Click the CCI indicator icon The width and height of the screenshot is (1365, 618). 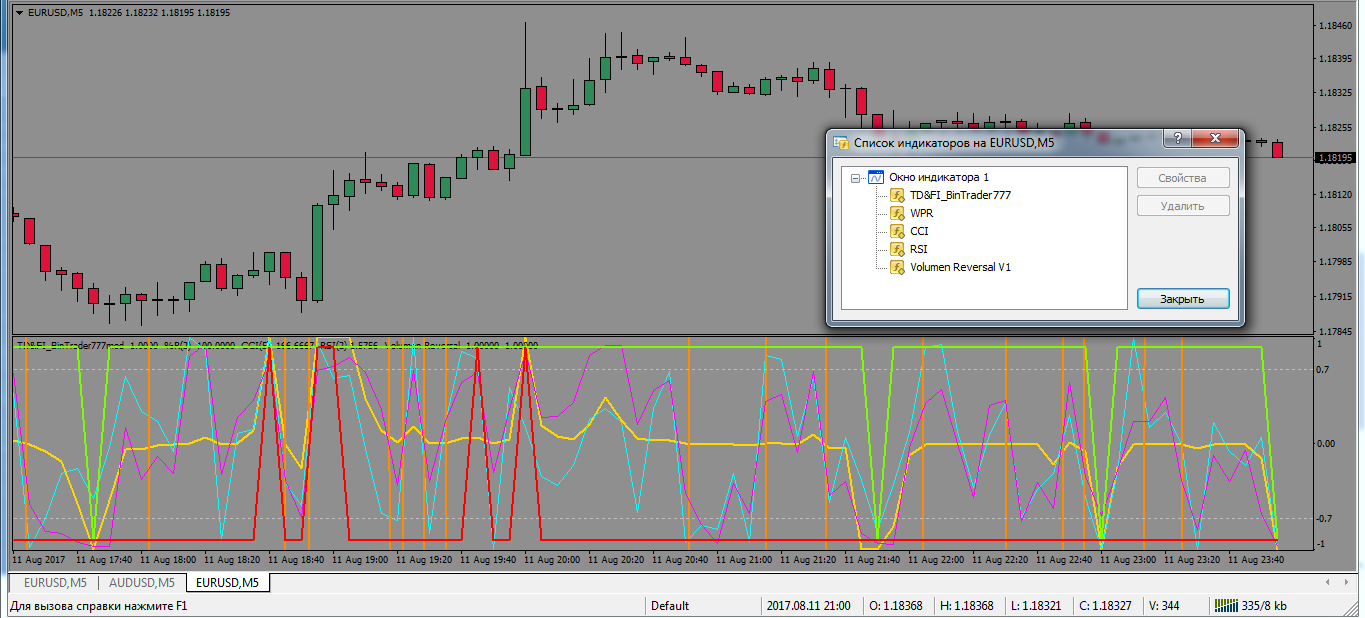897,232
